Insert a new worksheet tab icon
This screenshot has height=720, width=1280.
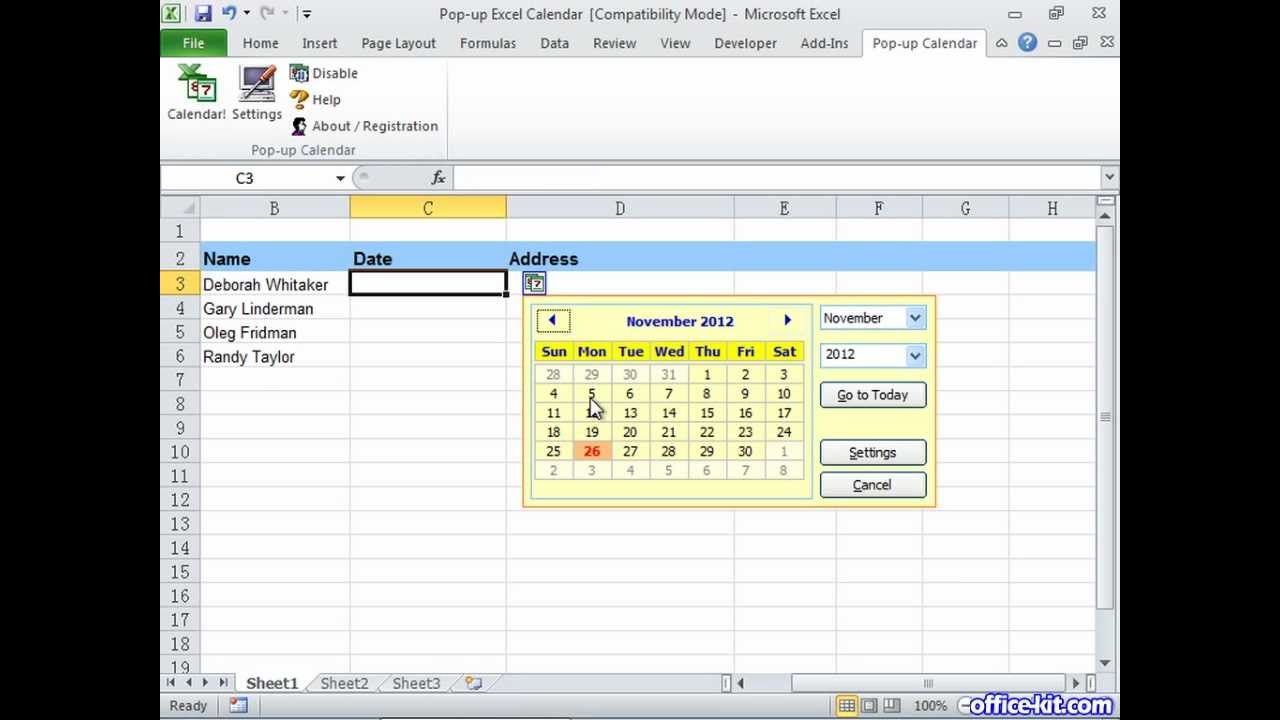pos(473,684)
